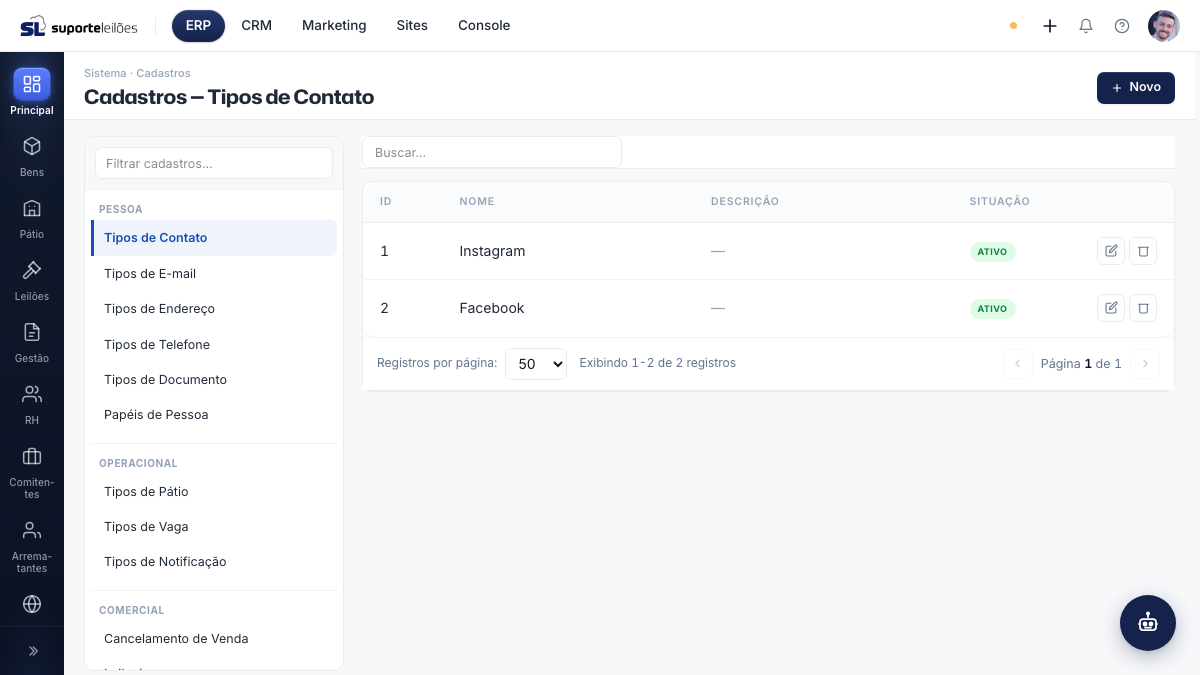Screen dimensions: 1200x675
Task: Click the Filtrar cadastros input field
Action: [x=214, y=163]
